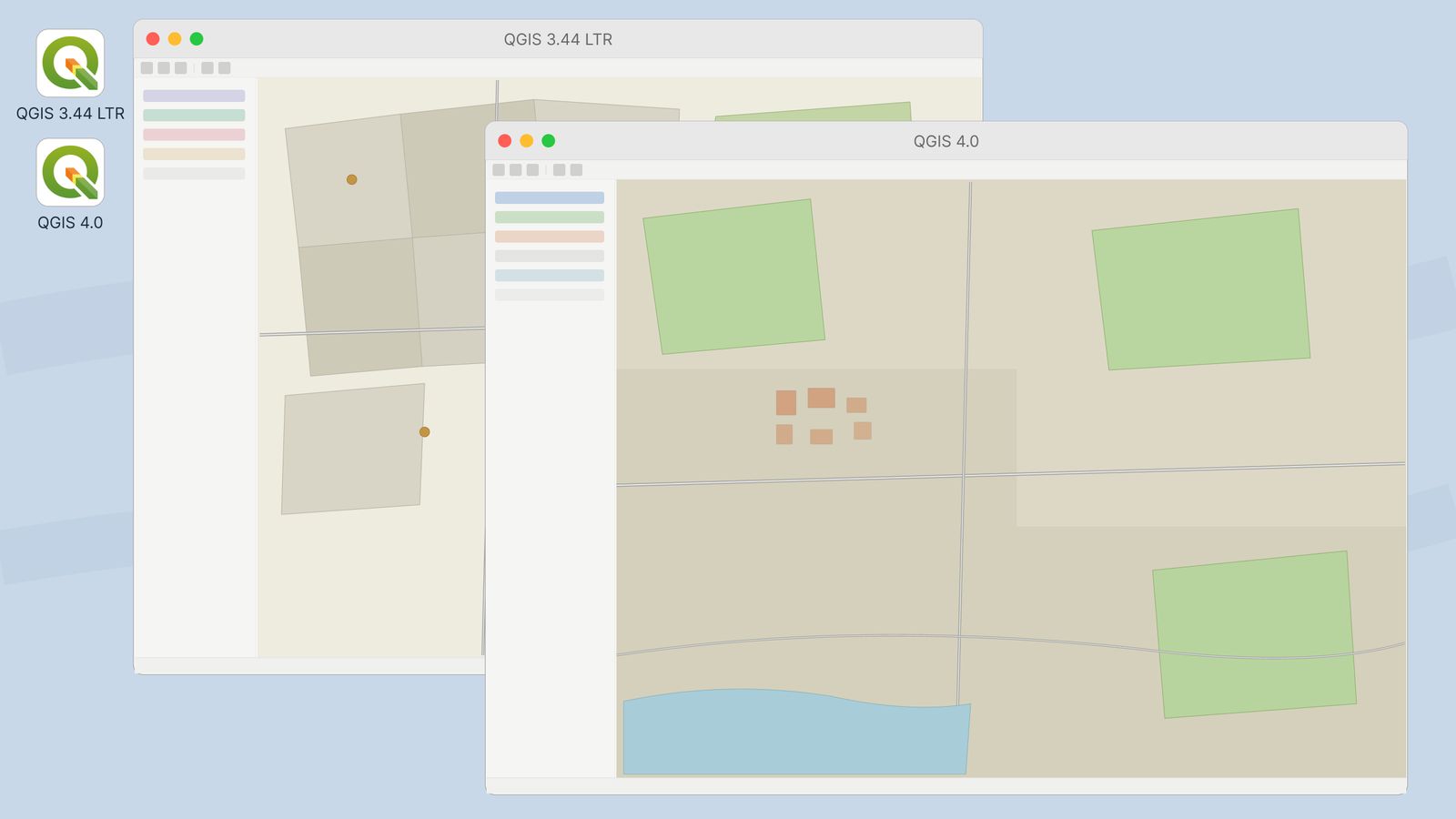Select the beige layer entry in QGIS 3.44 sidebar
This screenshot has height=819, width=1456.
(194, 154)
